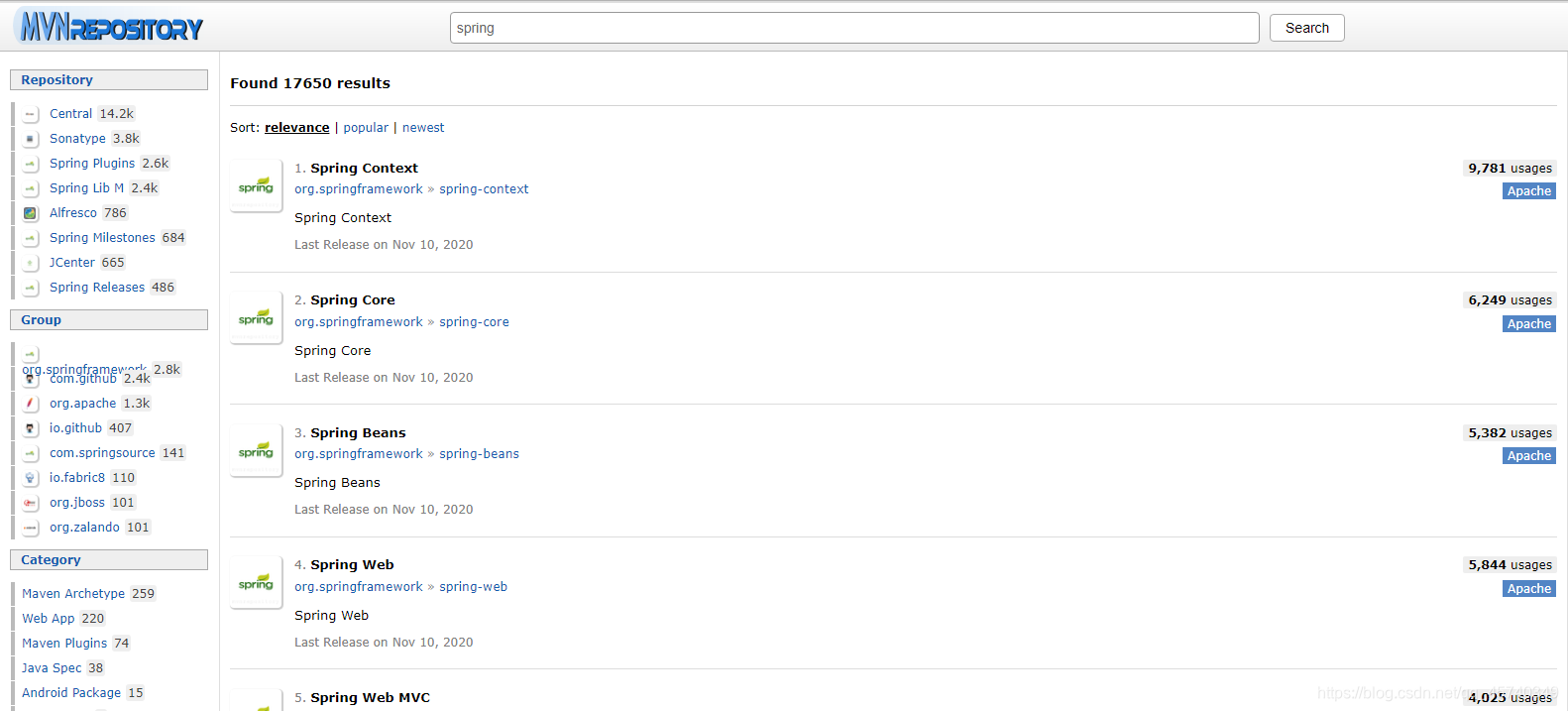
Task: Filter by Java Spec category
Action: tap(52, 668)
